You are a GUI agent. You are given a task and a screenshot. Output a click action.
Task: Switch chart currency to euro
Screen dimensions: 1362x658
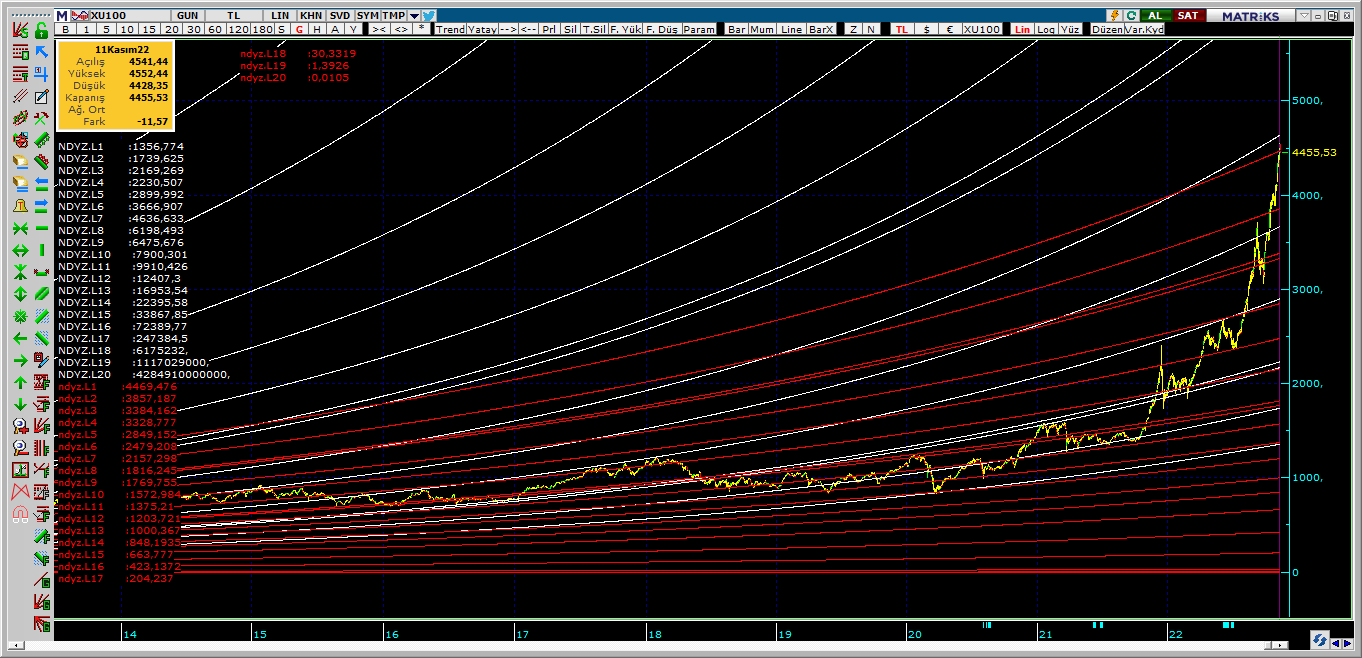(x=949, y=29)
